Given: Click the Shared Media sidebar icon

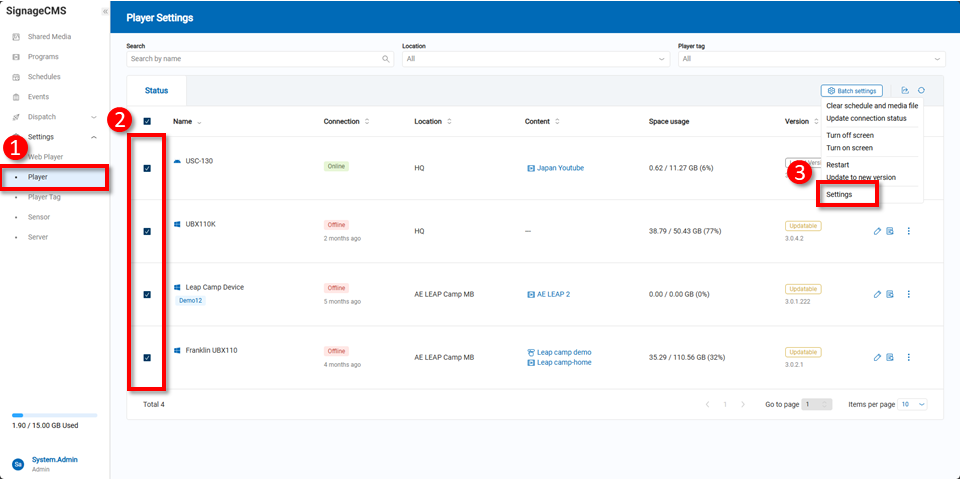Looking at the screenshot, I should click(16, 37).
